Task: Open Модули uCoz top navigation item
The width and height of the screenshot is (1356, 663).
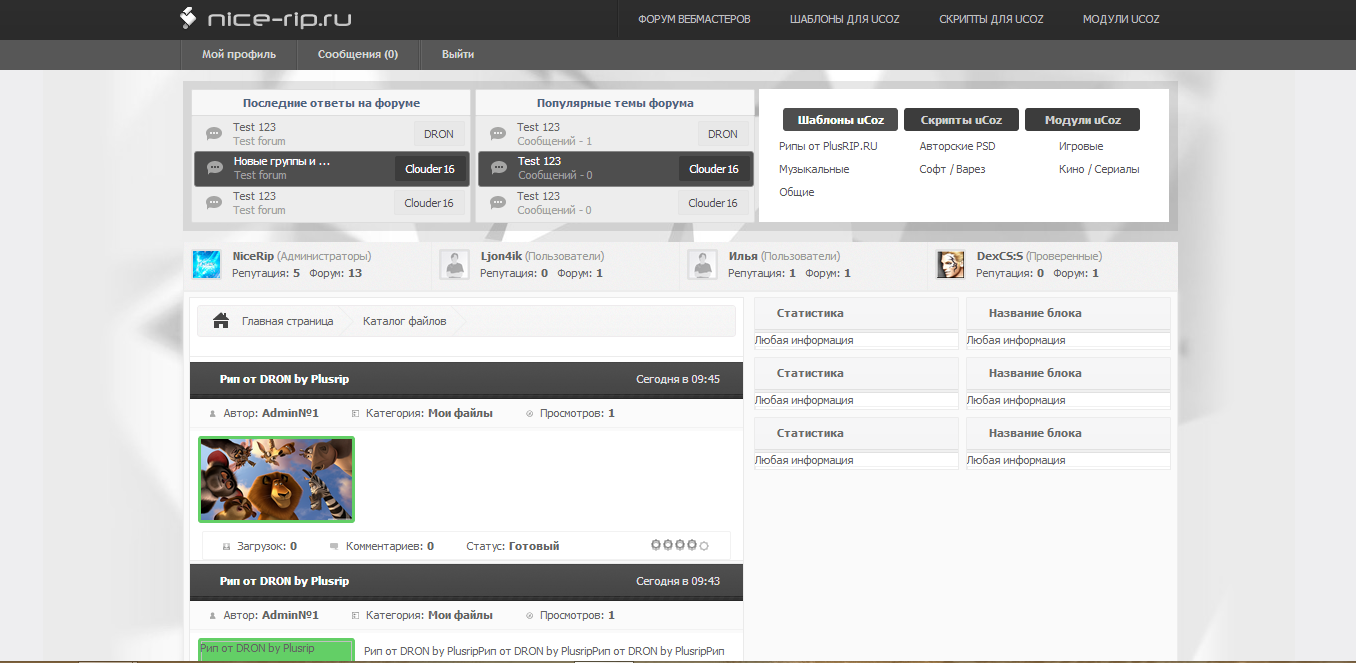Action: click(x=1121, y=19)
